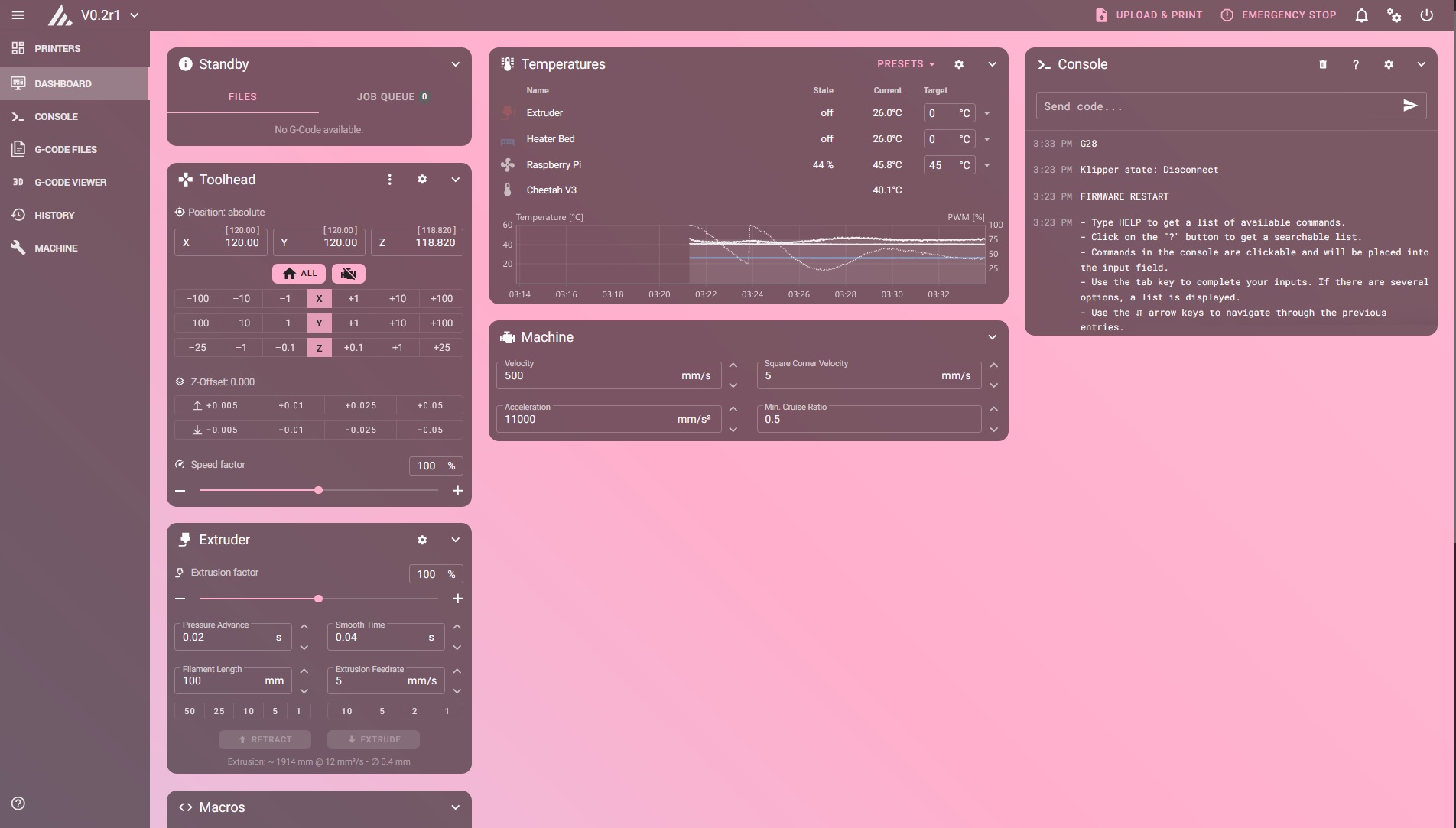Viewport: 1456px width, 828px height.
Task: Open the History page in the sidebar
Action: pyautogui.click(x=57, y=215)
